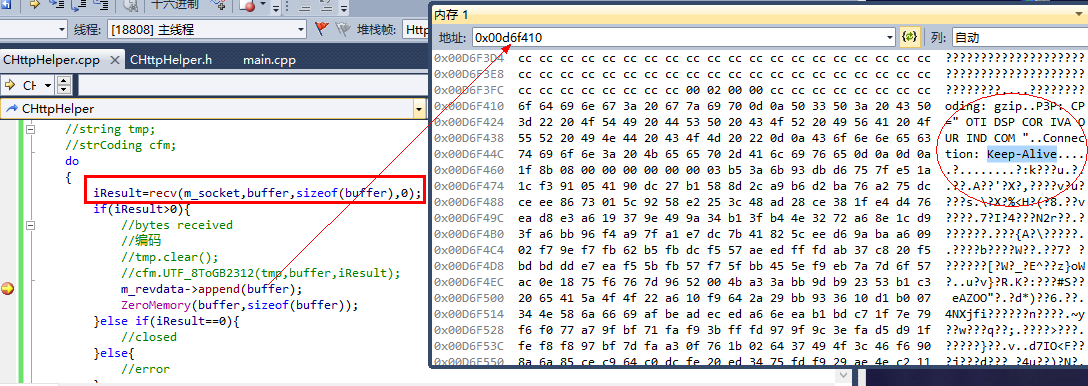Click the //cfm.UTF_8ToGB2312 comment line
The width and height of the screenshot is (1088, 386).
(x=260, y=273)
